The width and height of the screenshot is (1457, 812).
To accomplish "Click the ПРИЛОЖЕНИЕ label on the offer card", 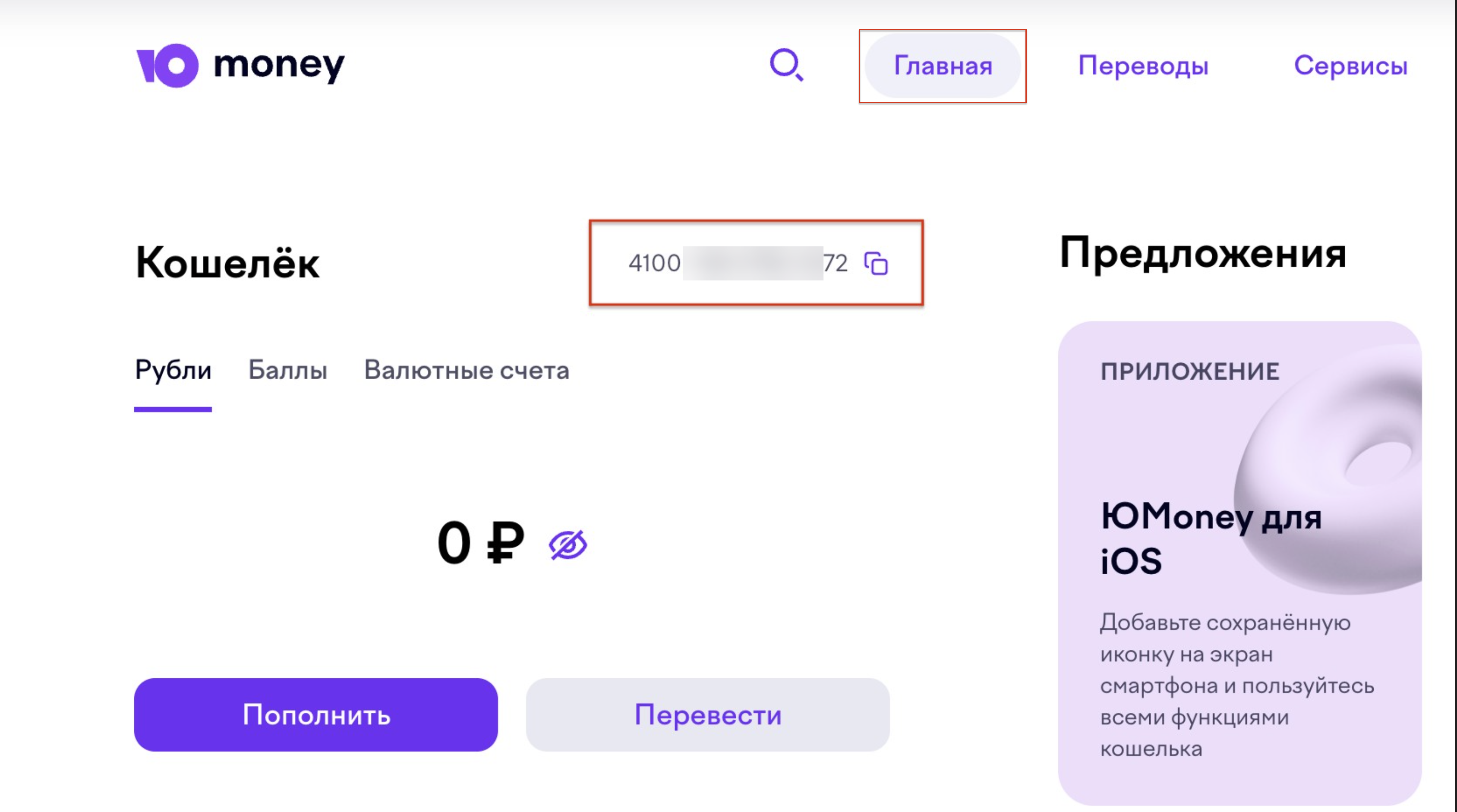I will (1189, 371).
